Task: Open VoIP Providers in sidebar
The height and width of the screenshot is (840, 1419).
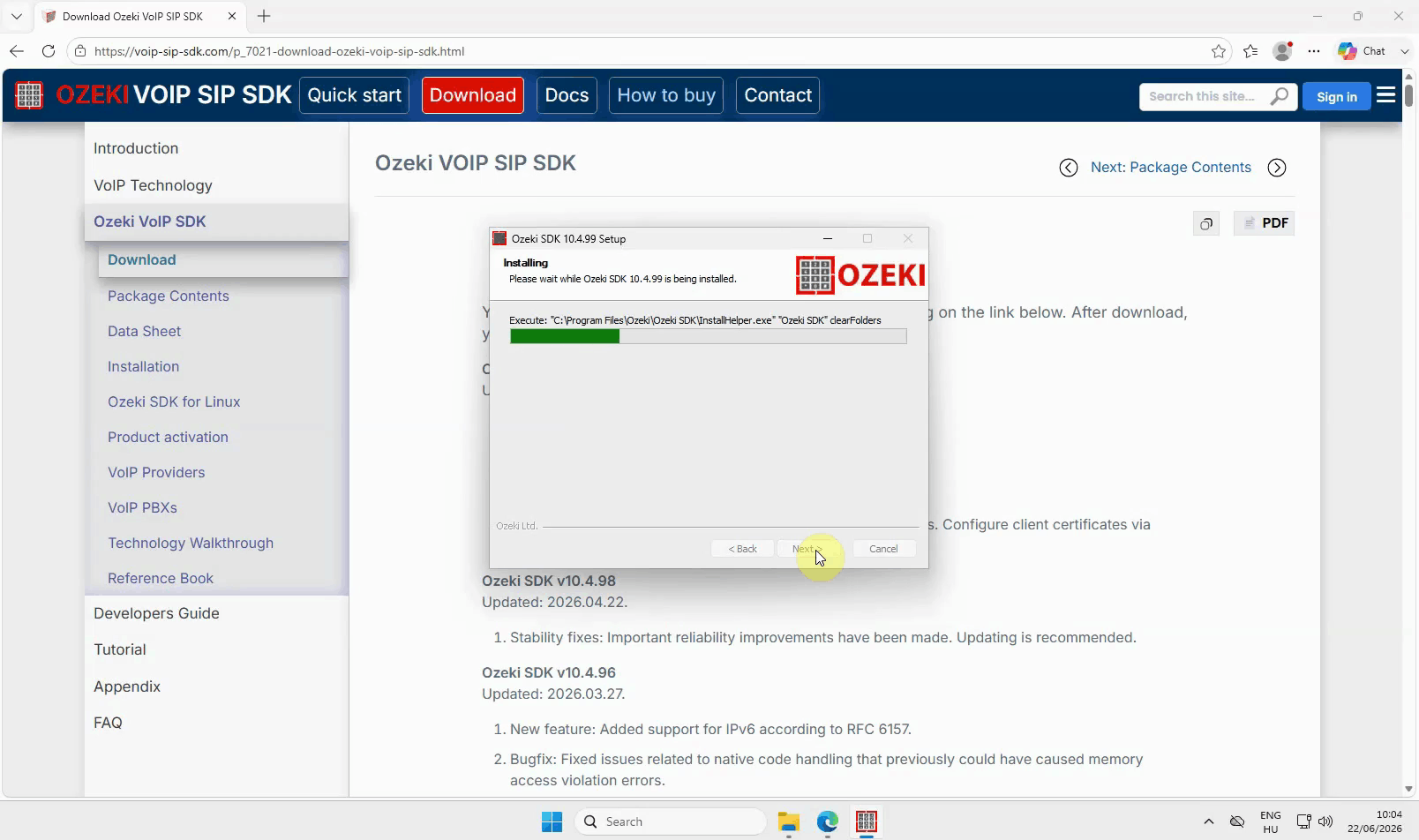Action: (x=156, y=472)
